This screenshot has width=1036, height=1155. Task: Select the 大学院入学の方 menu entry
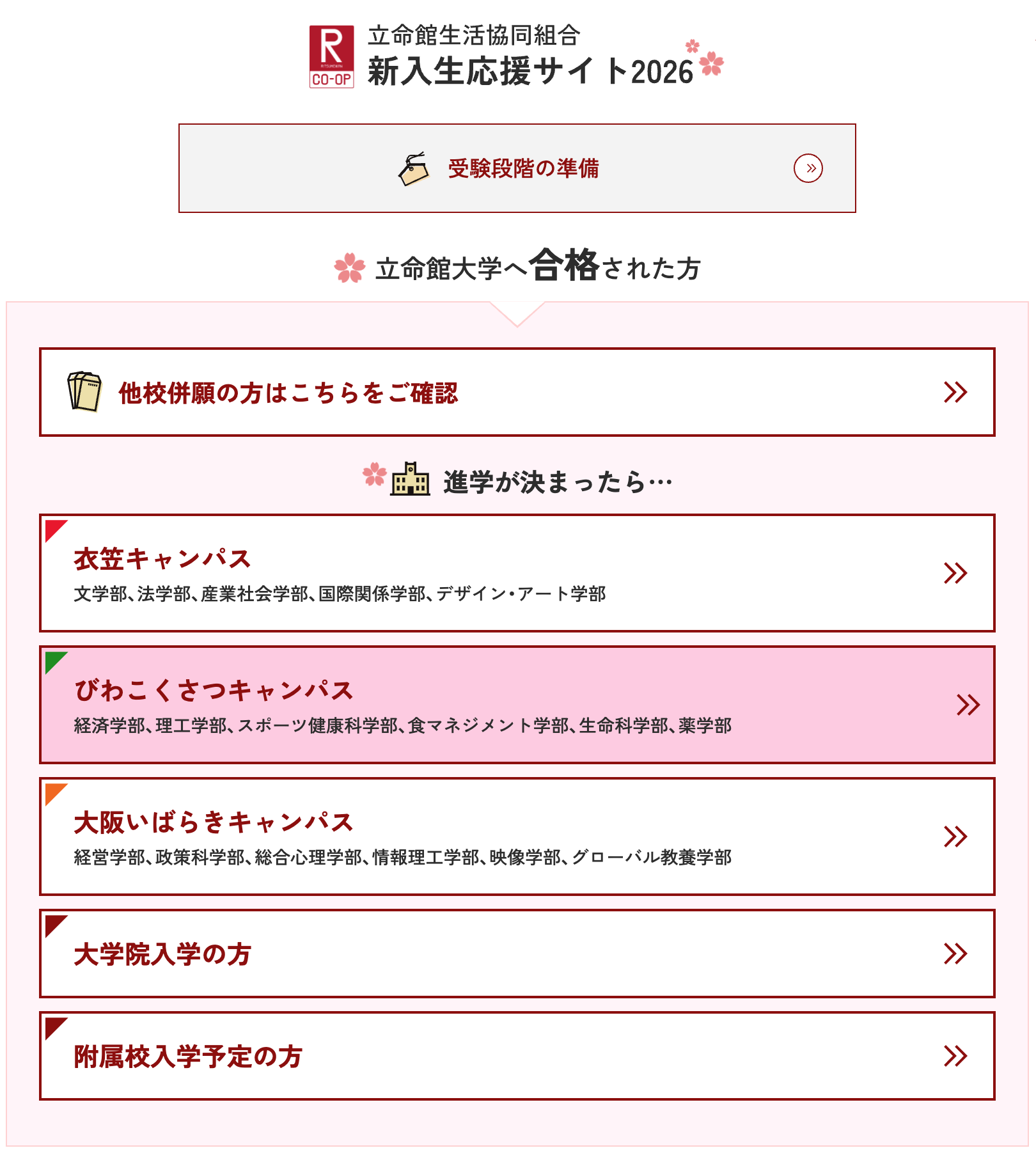(x=162, y=954)
